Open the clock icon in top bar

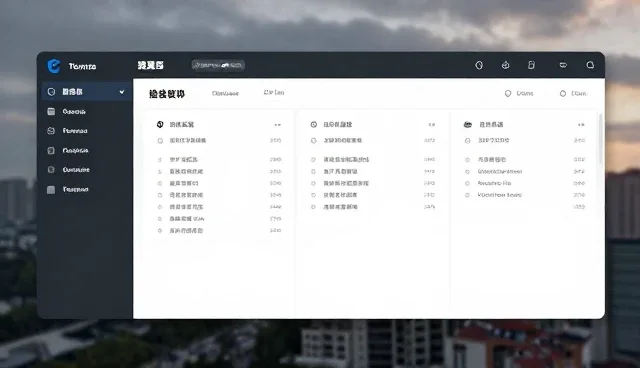pyautogui.click(x=479, y=65)
